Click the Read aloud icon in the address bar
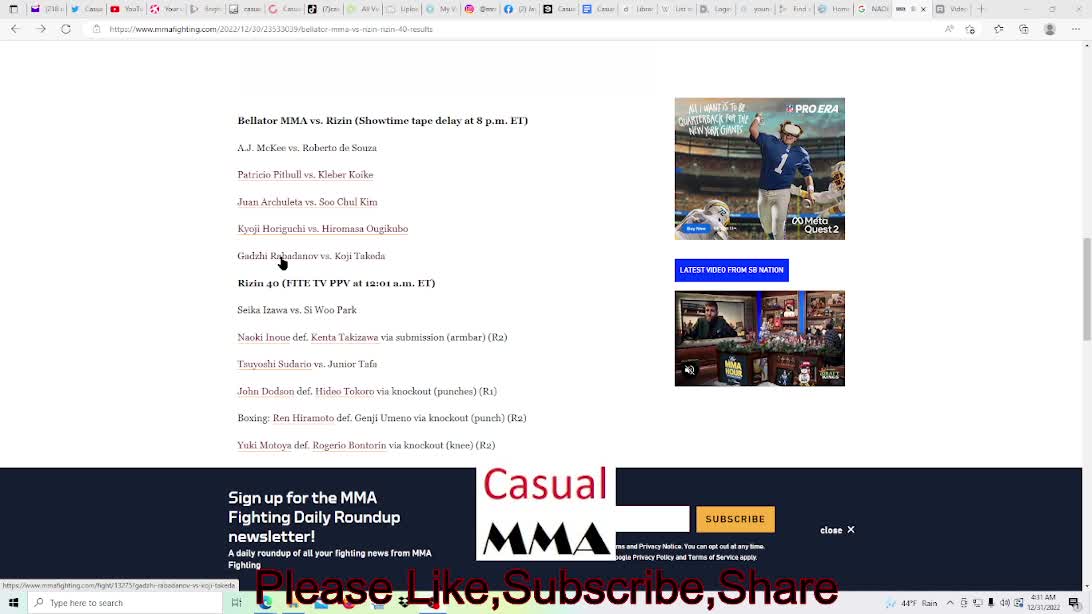This screenshot has width=1092, height=614. [x=949, y=29]
